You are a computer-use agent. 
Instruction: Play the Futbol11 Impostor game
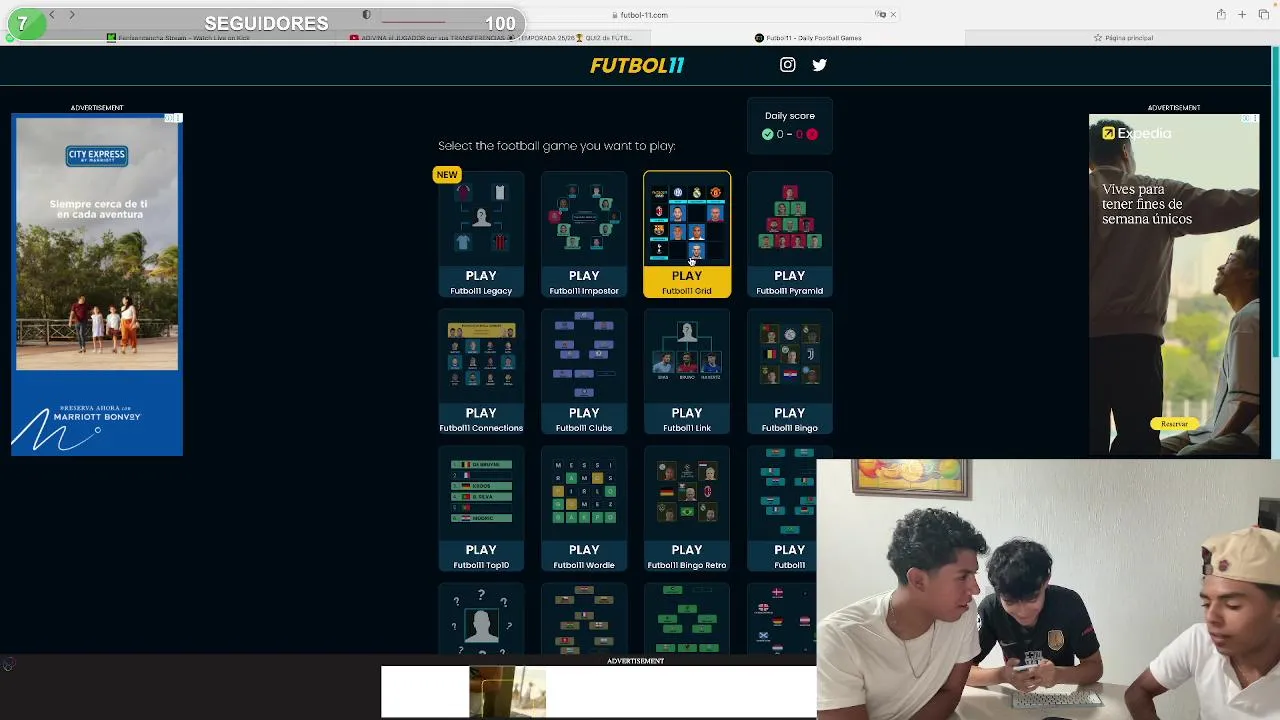(x=584, y=282)
